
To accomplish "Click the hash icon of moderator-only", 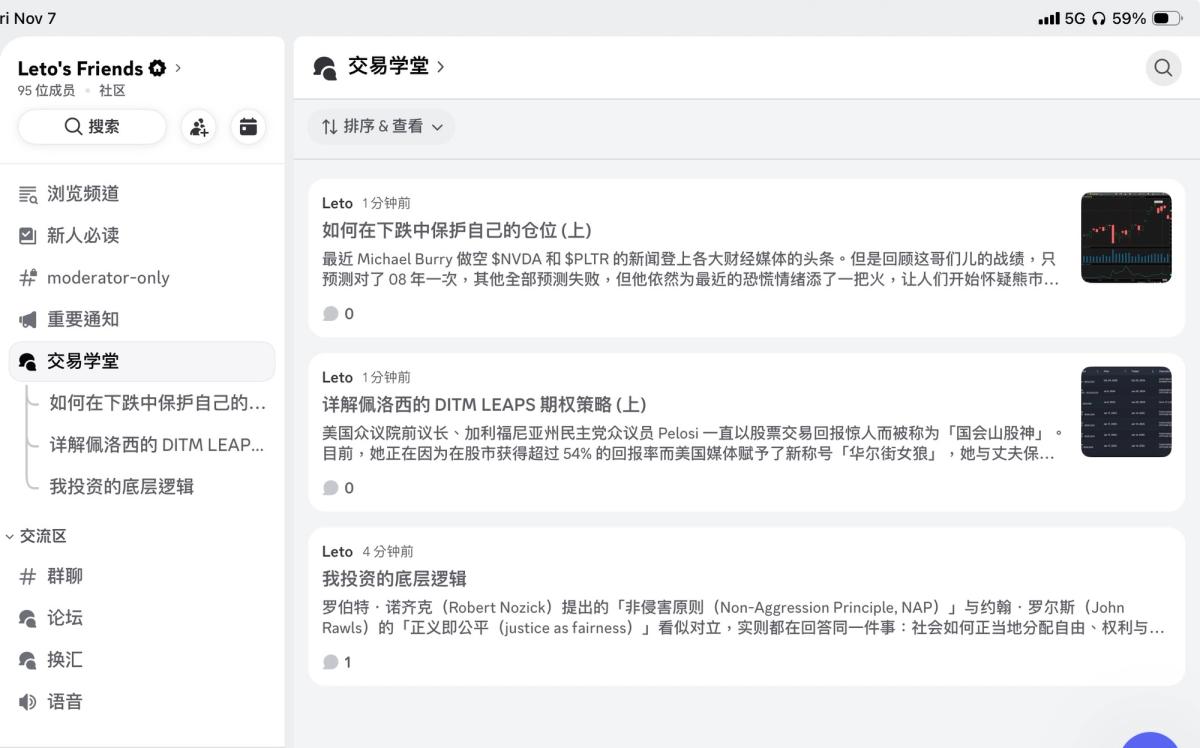I will pyautogui.click(x=28, y=278).
